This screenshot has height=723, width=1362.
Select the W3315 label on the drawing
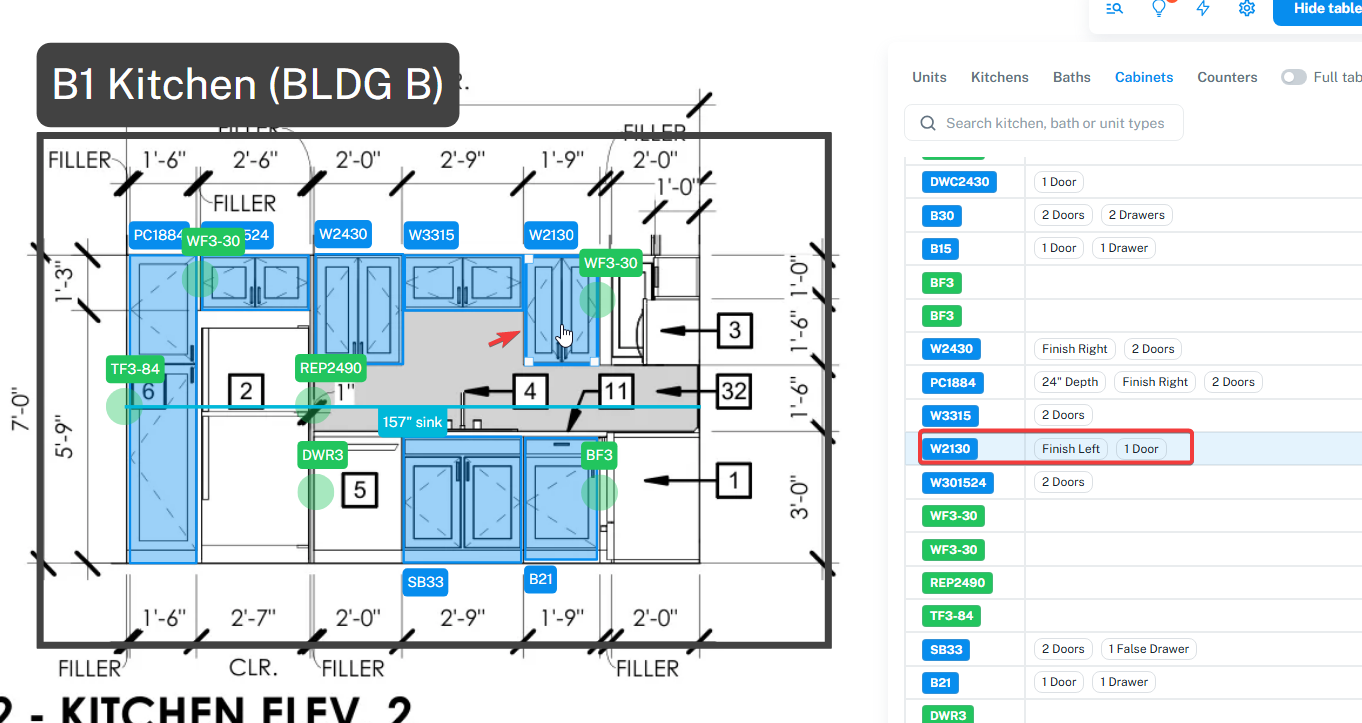(x=431, y=236)
